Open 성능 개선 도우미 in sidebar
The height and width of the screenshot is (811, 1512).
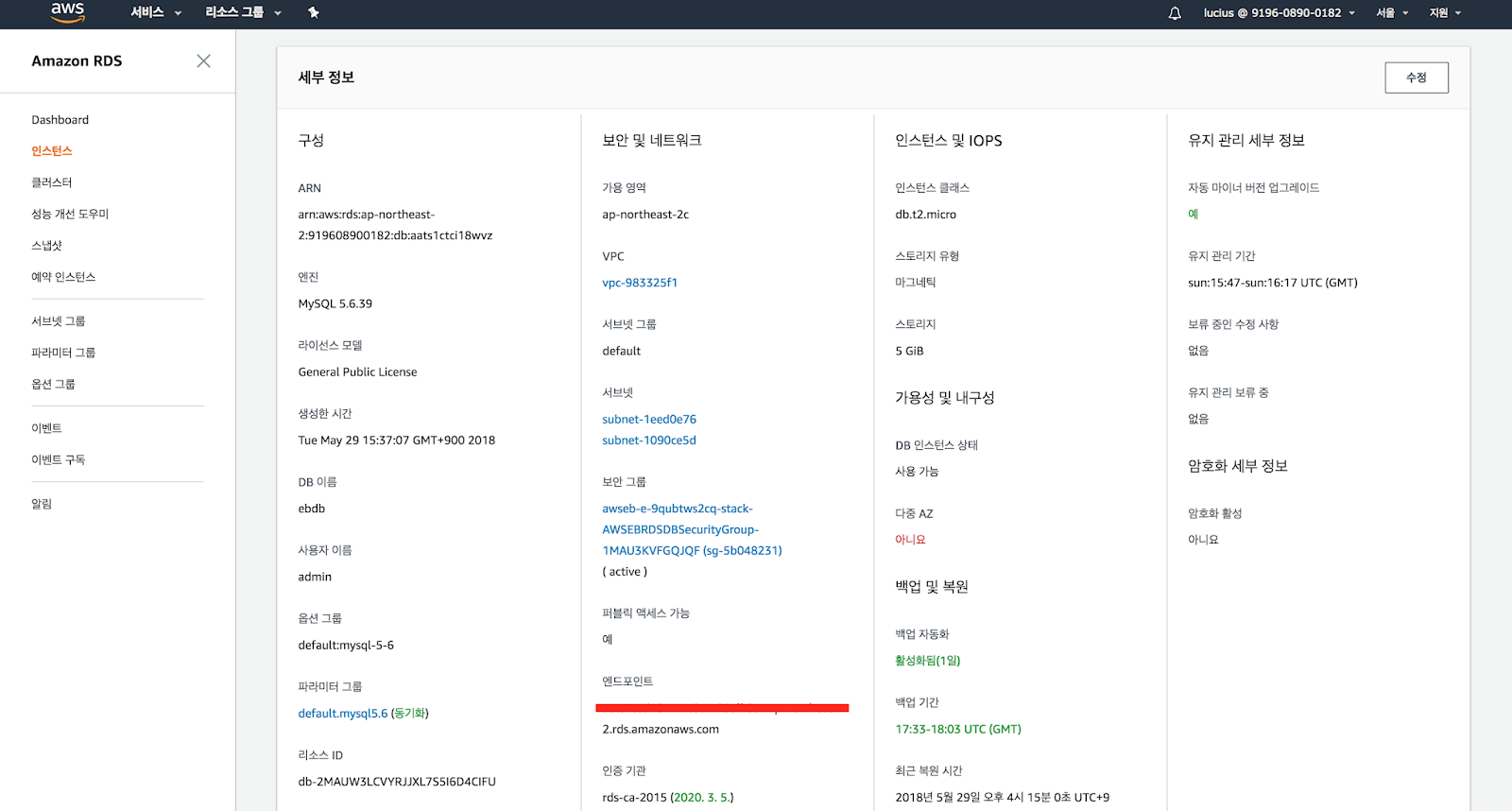pos(70,214)
